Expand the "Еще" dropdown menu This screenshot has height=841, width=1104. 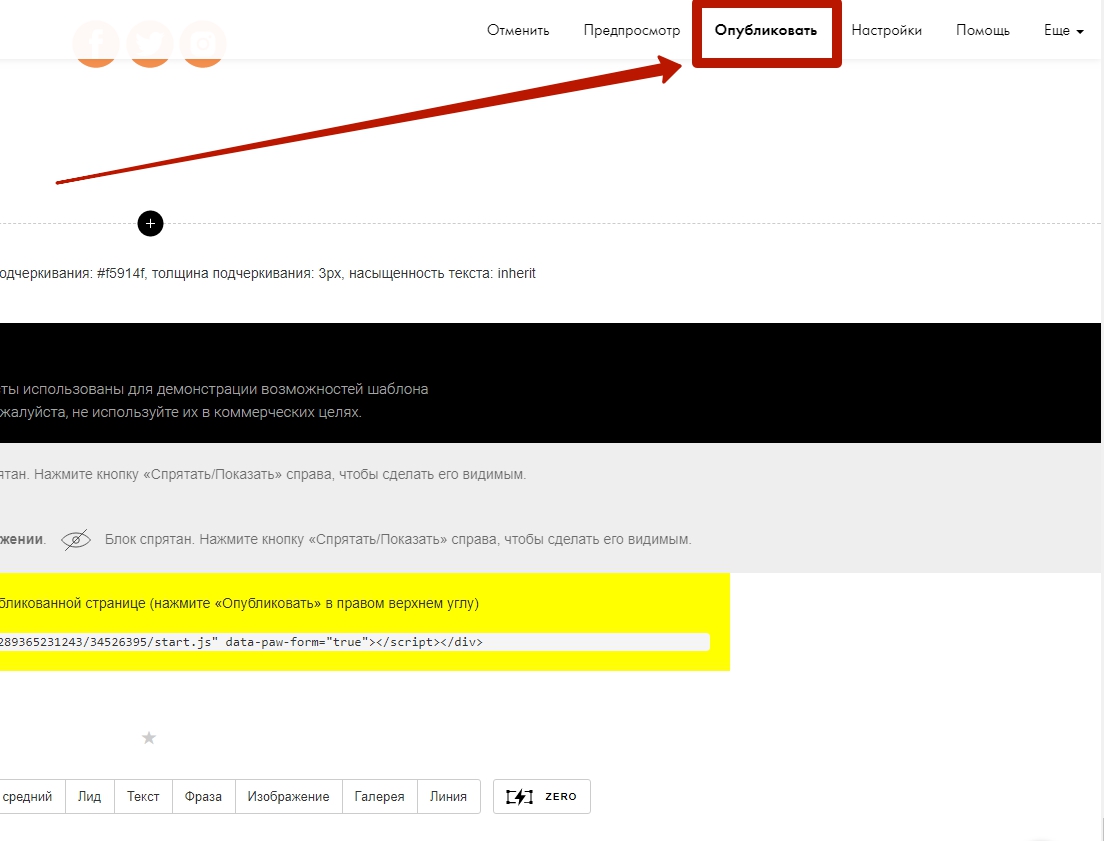(x=1063, y=31)
